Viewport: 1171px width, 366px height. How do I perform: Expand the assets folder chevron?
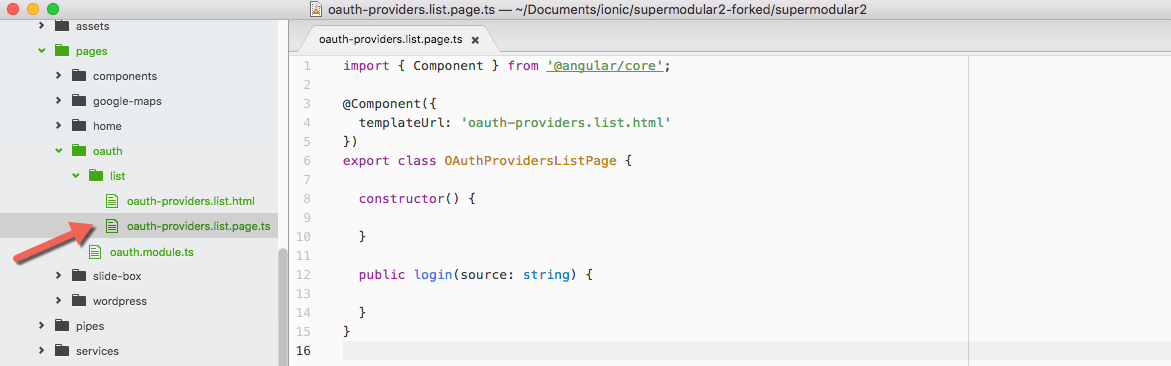41,26
